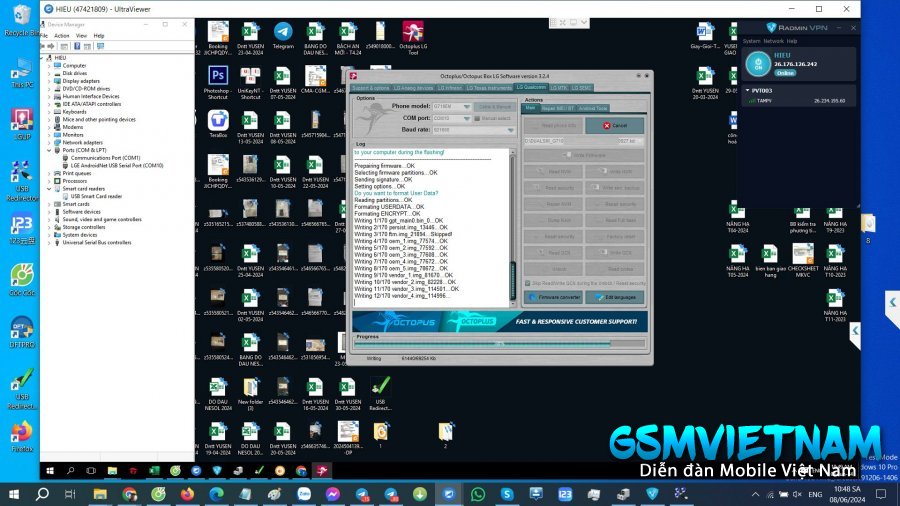The image size is (900, 506).
Task: Open UniKeyNT shortcut icon
Action: (x=250, y=83)
